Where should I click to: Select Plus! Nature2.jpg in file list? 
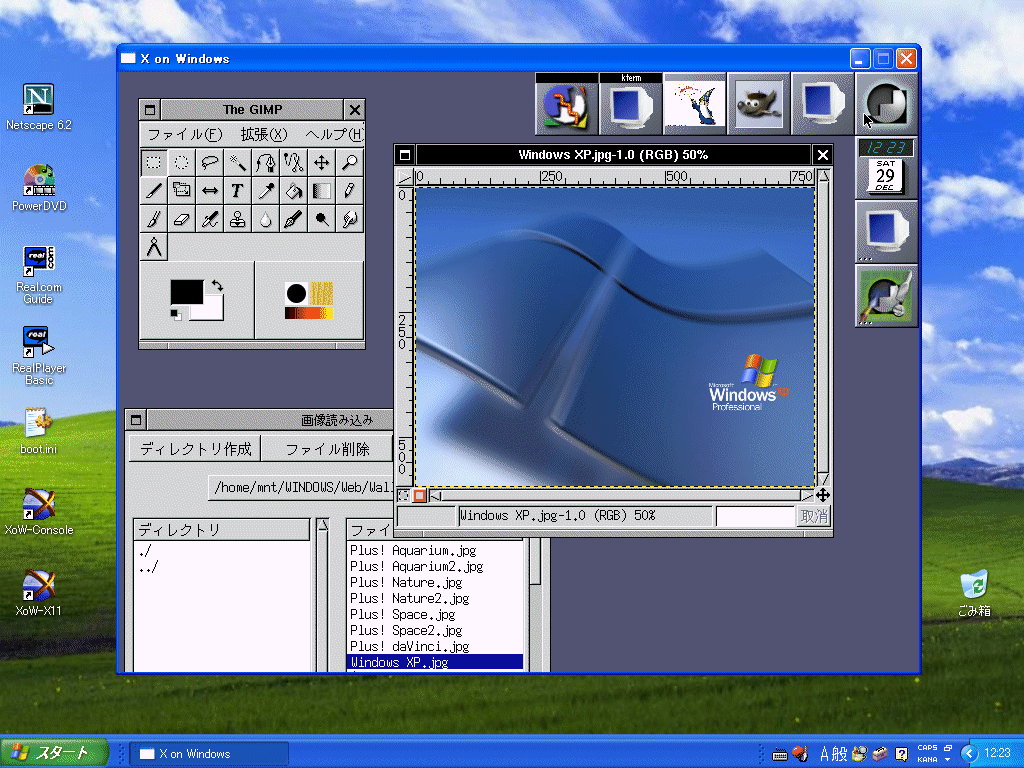(435, 598)
